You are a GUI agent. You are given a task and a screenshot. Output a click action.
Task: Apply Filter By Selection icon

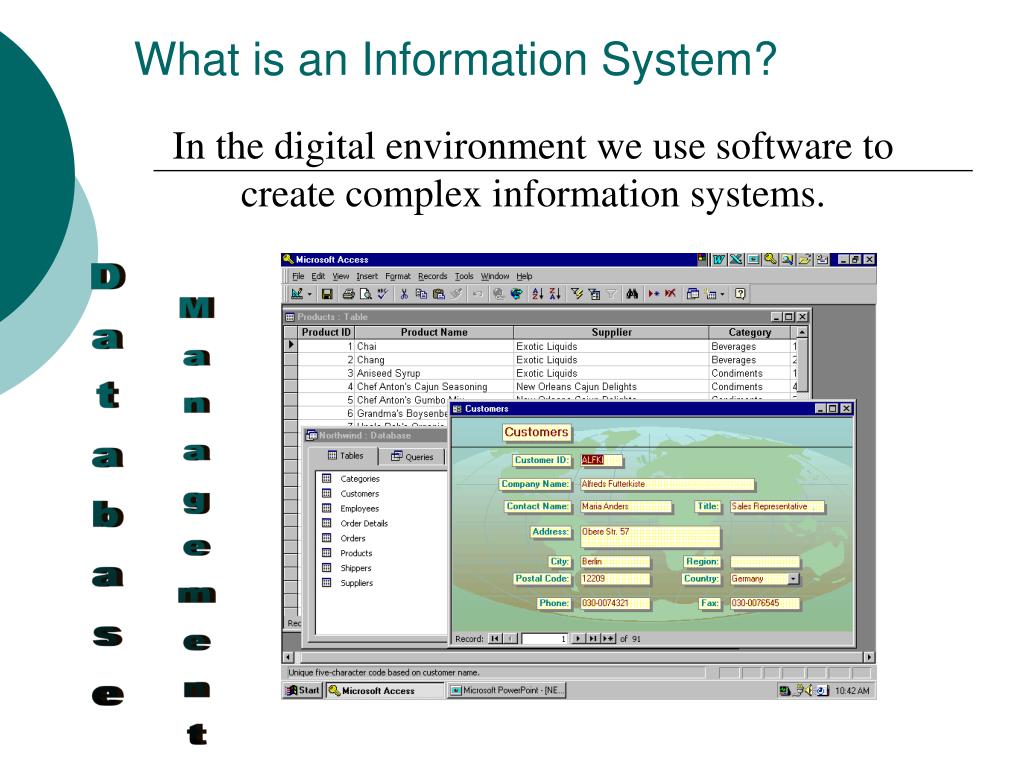coord(577,294)
